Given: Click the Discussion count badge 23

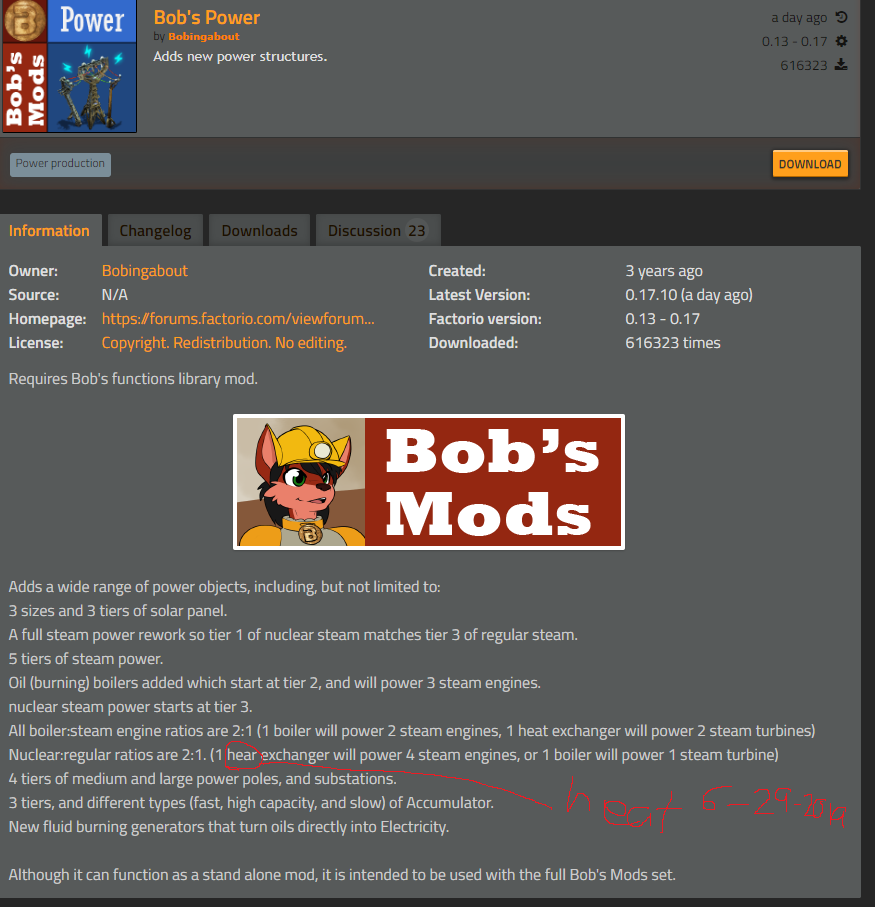Looking at the screenshot, I should pyautogui.click(x=416, y=231).
